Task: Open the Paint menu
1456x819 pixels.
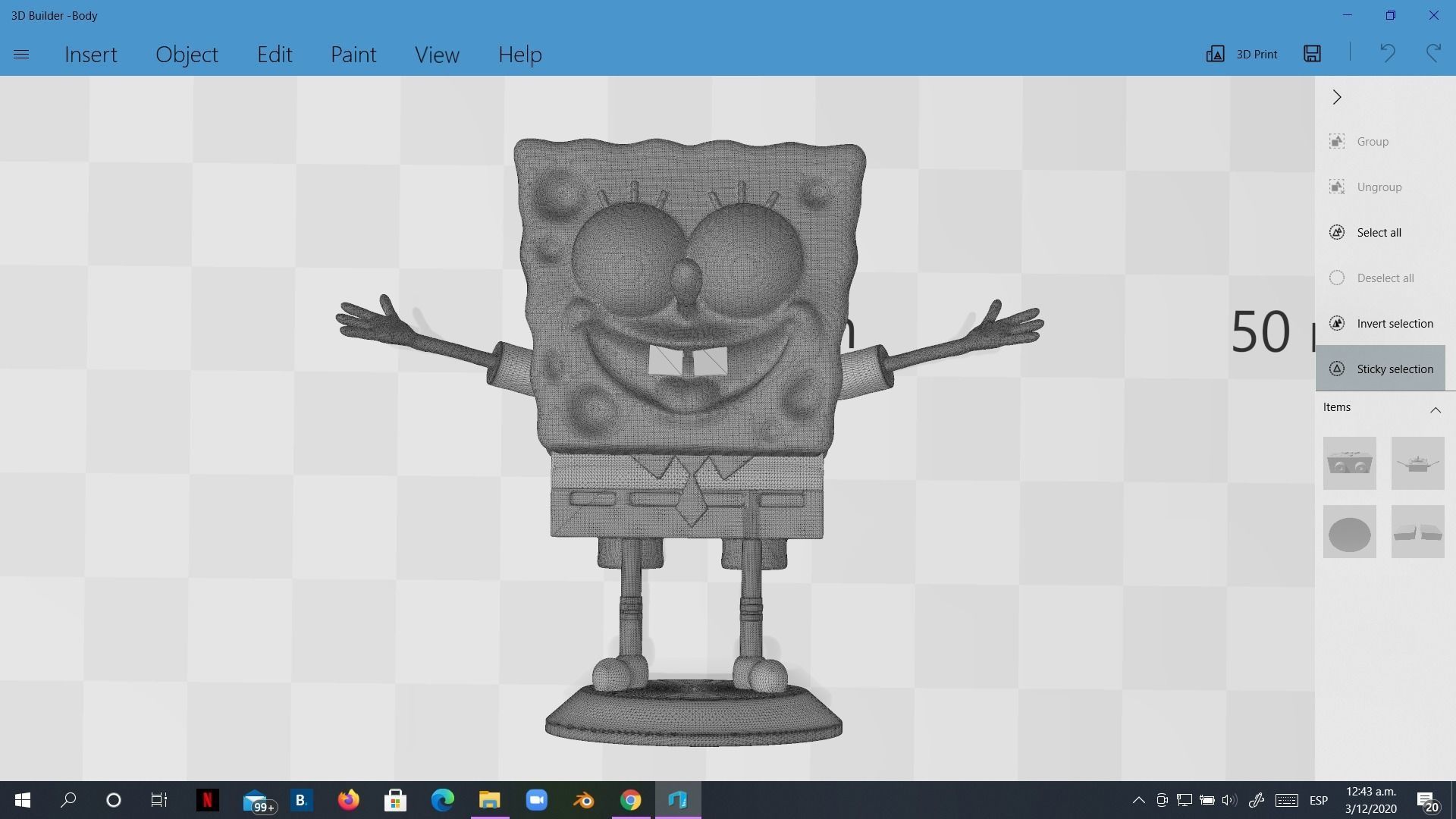Action: point(353,55)
